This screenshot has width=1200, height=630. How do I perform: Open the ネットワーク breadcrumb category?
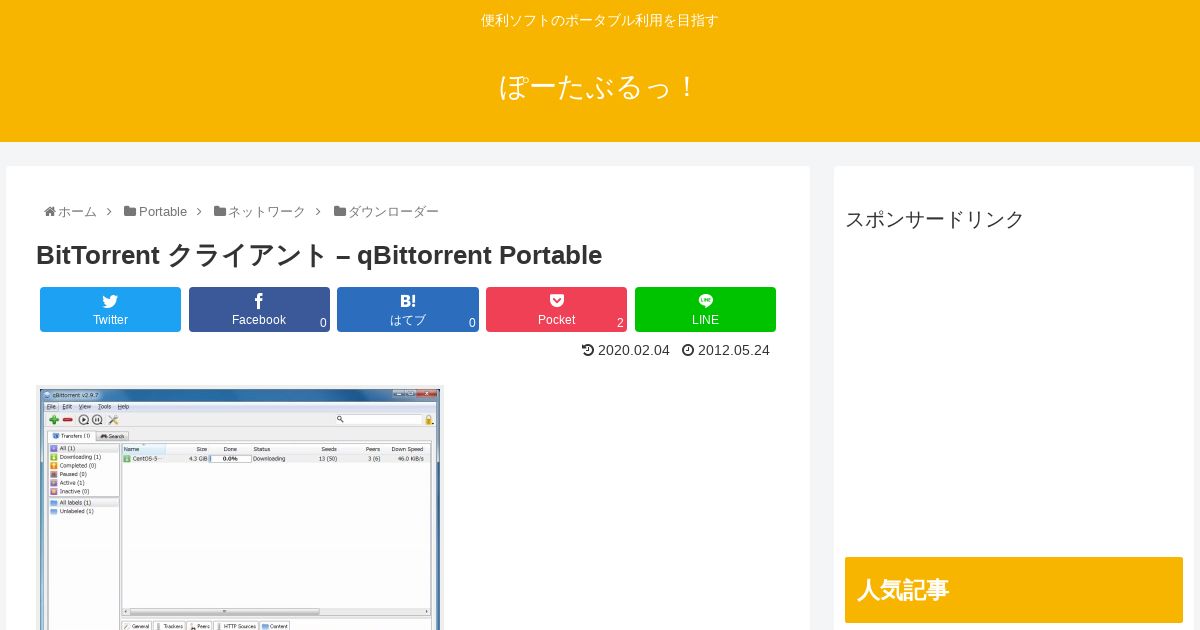click(267, 212)
